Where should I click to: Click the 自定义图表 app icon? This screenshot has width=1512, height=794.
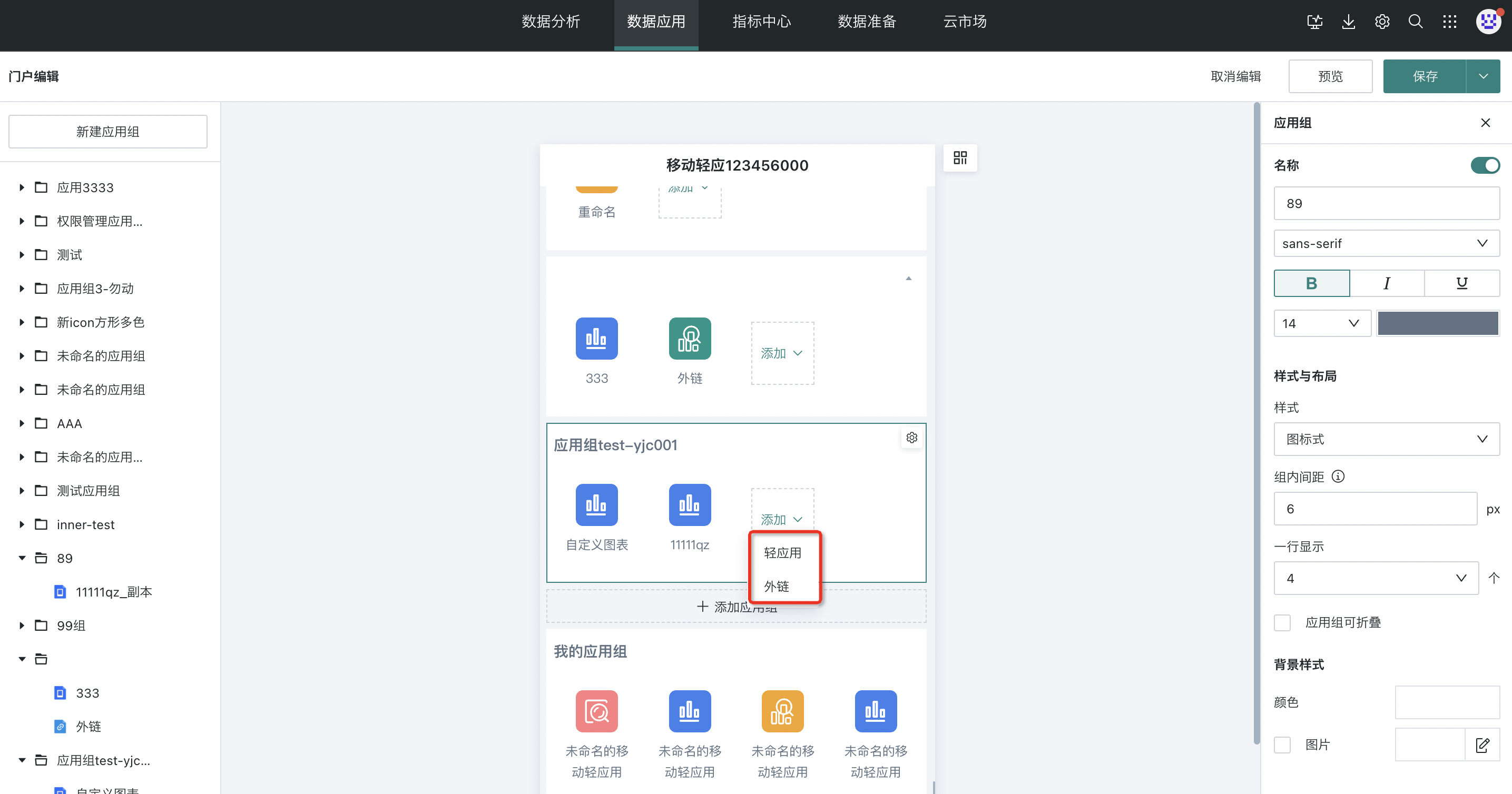point(596,505)
